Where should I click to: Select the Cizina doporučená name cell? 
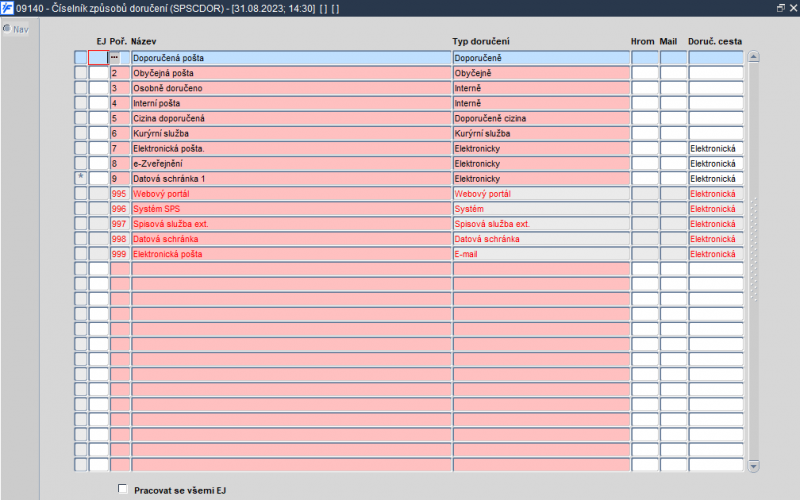pos(291,118)
